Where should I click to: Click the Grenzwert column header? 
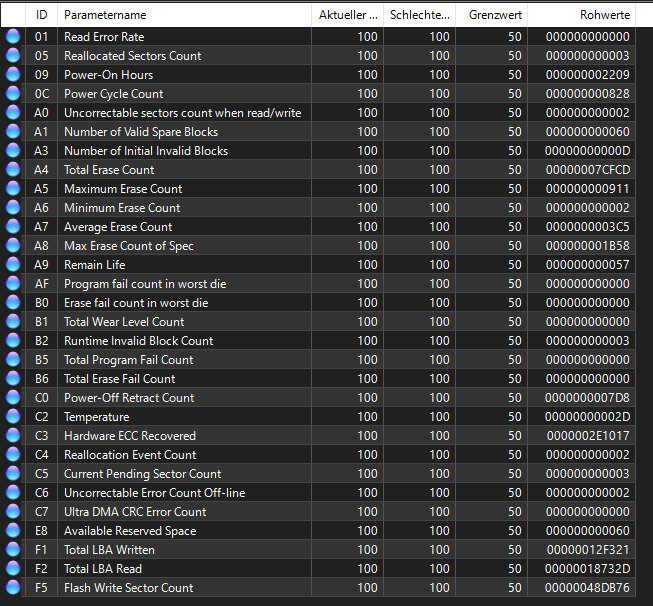coord(491,15)
